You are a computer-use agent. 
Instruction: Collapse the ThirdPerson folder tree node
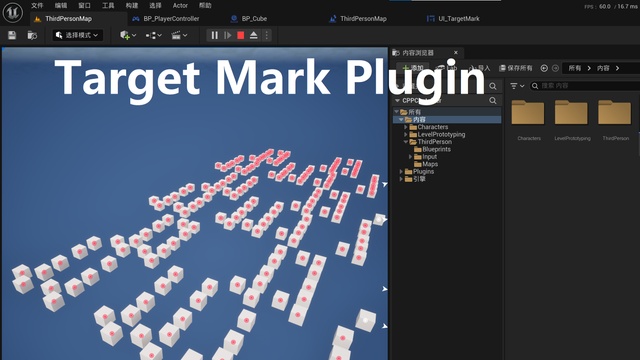[406, 142]
